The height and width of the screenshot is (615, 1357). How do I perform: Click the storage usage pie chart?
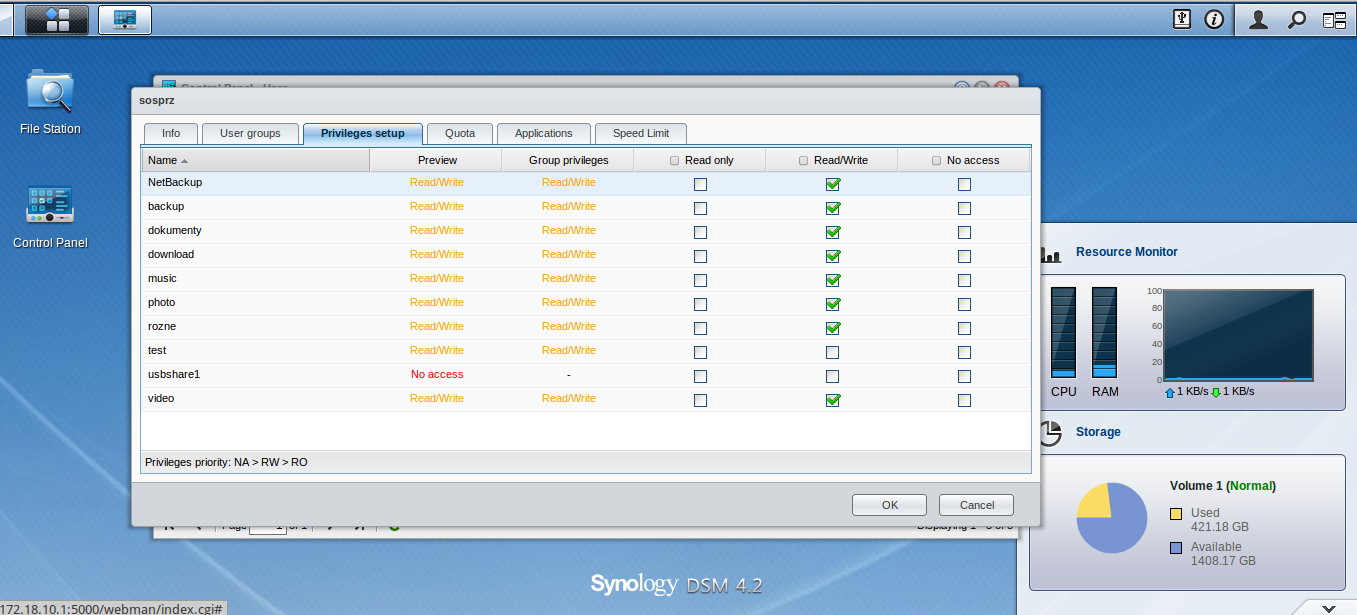(1111, 517)
